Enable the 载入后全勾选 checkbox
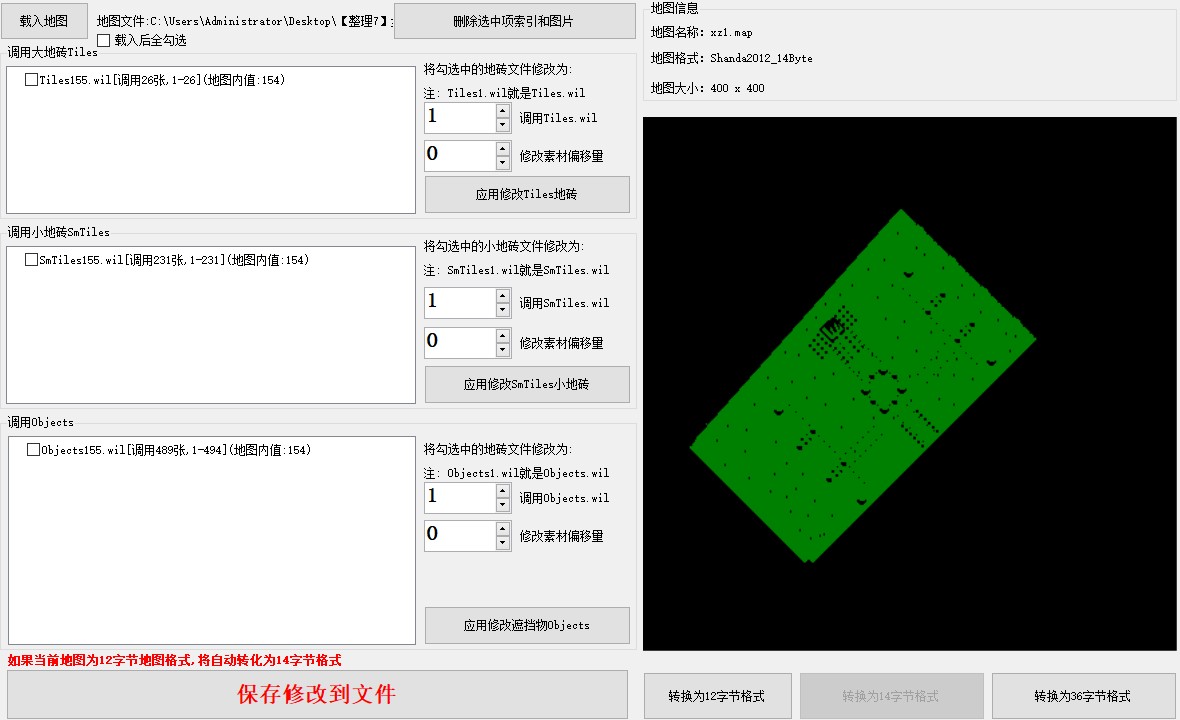The width and height of the screenshot is (1180, 720). 104,41
